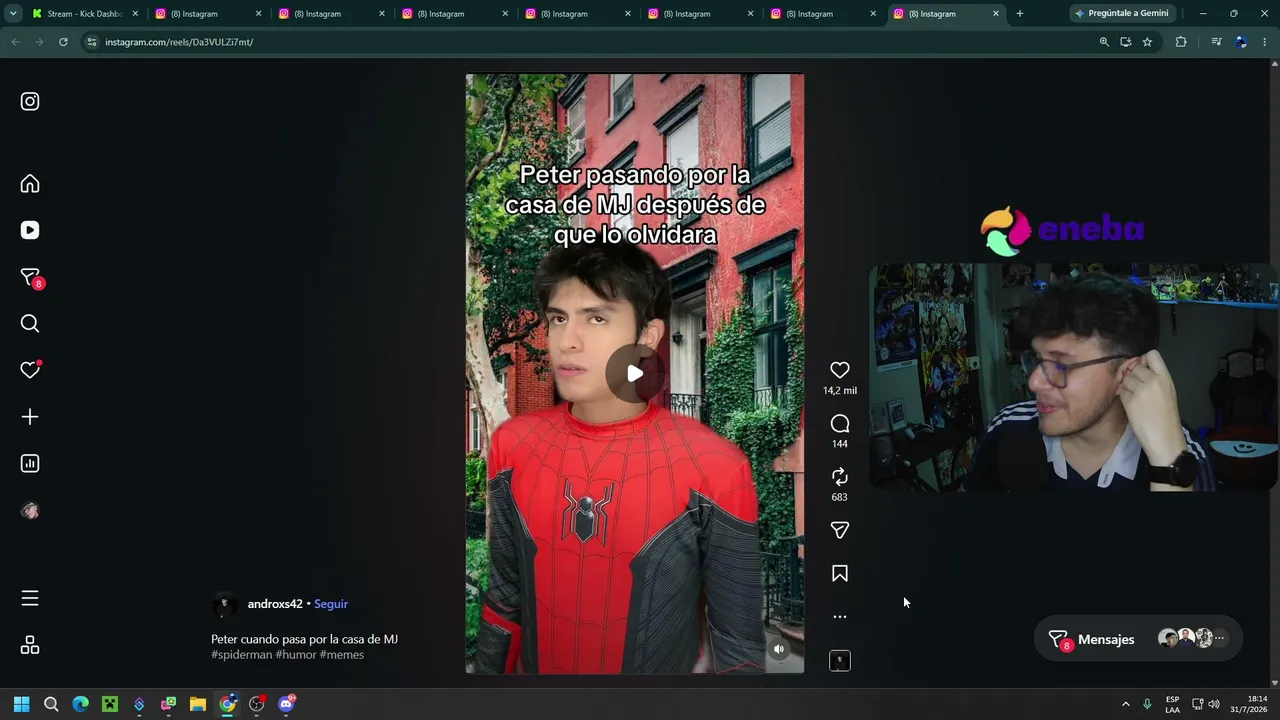Image resolution: width=1280 pixels, height=720 pixels.
Task: Reload the Instagram page
Action: click(63, 42)
